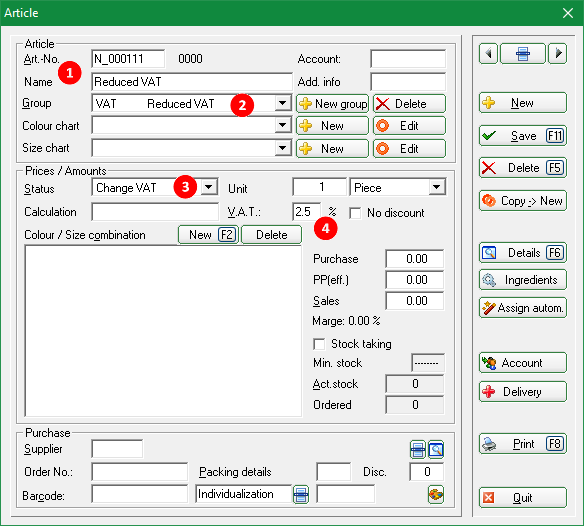Screen dimensions: 584x526
Task: Tick the Stock taking checkbox
Action: pyautogui.click(x=319, y=344)
